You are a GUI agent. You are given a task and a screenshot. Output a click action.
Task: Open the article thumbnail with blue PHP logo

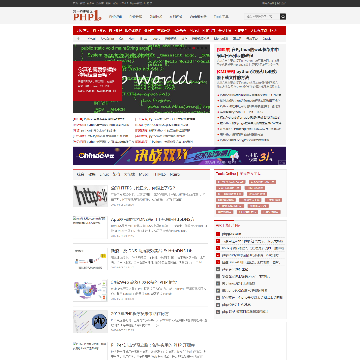(90, 321)
